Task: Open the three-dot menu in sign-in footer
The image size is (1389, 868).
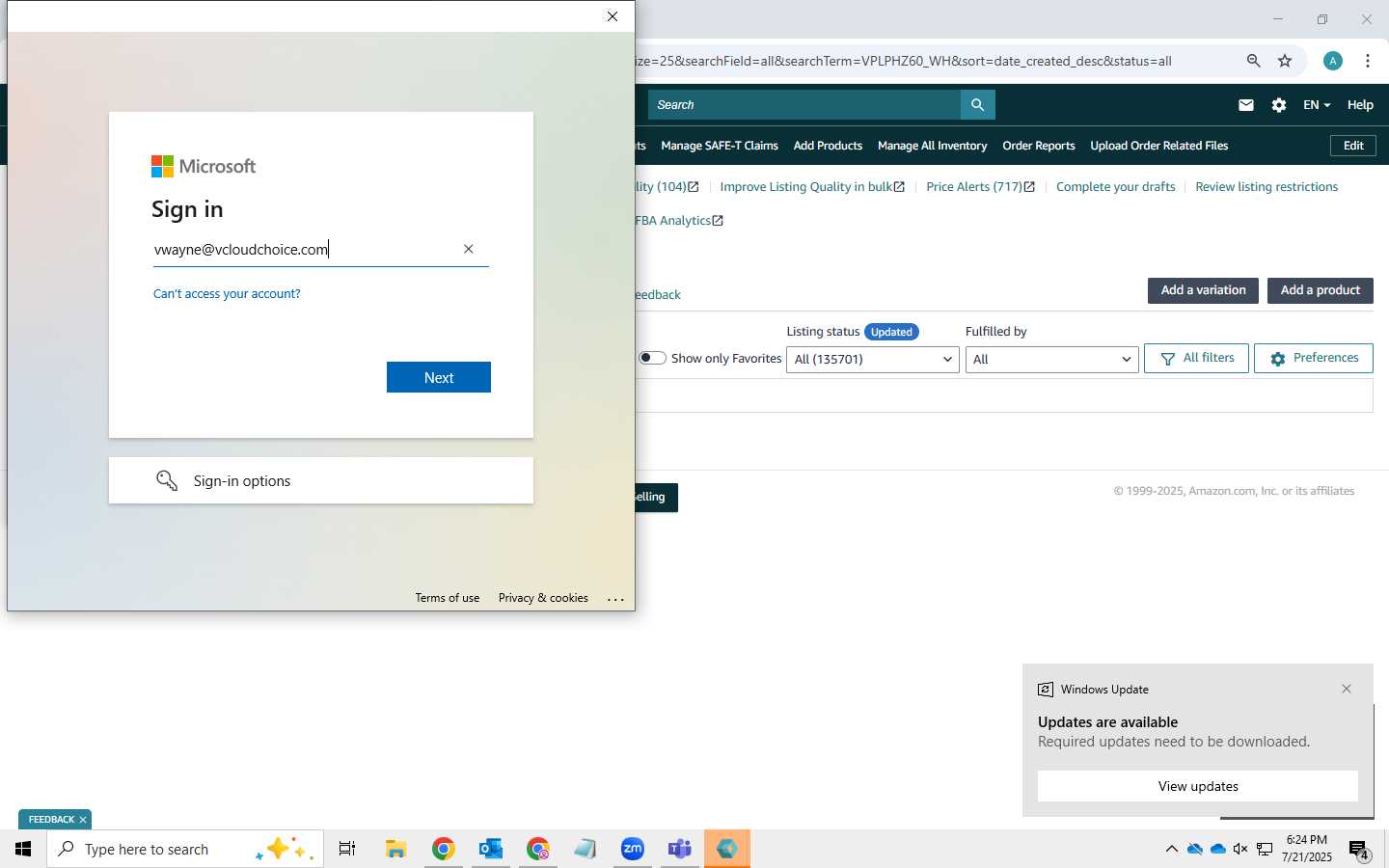Action: [615, 599]
